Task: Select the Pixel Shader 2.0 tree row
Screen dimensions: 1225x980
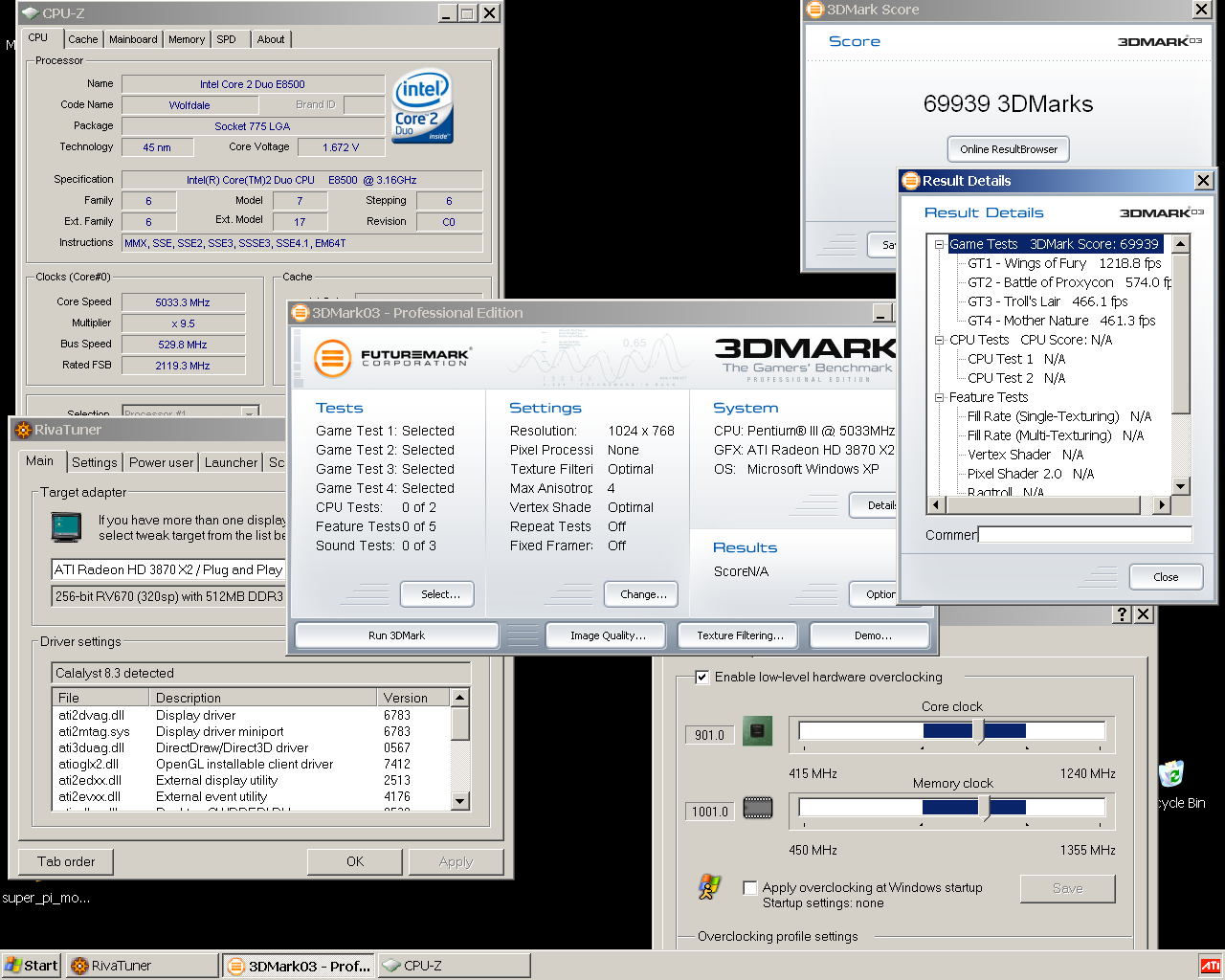Action: coord(1030,474)
